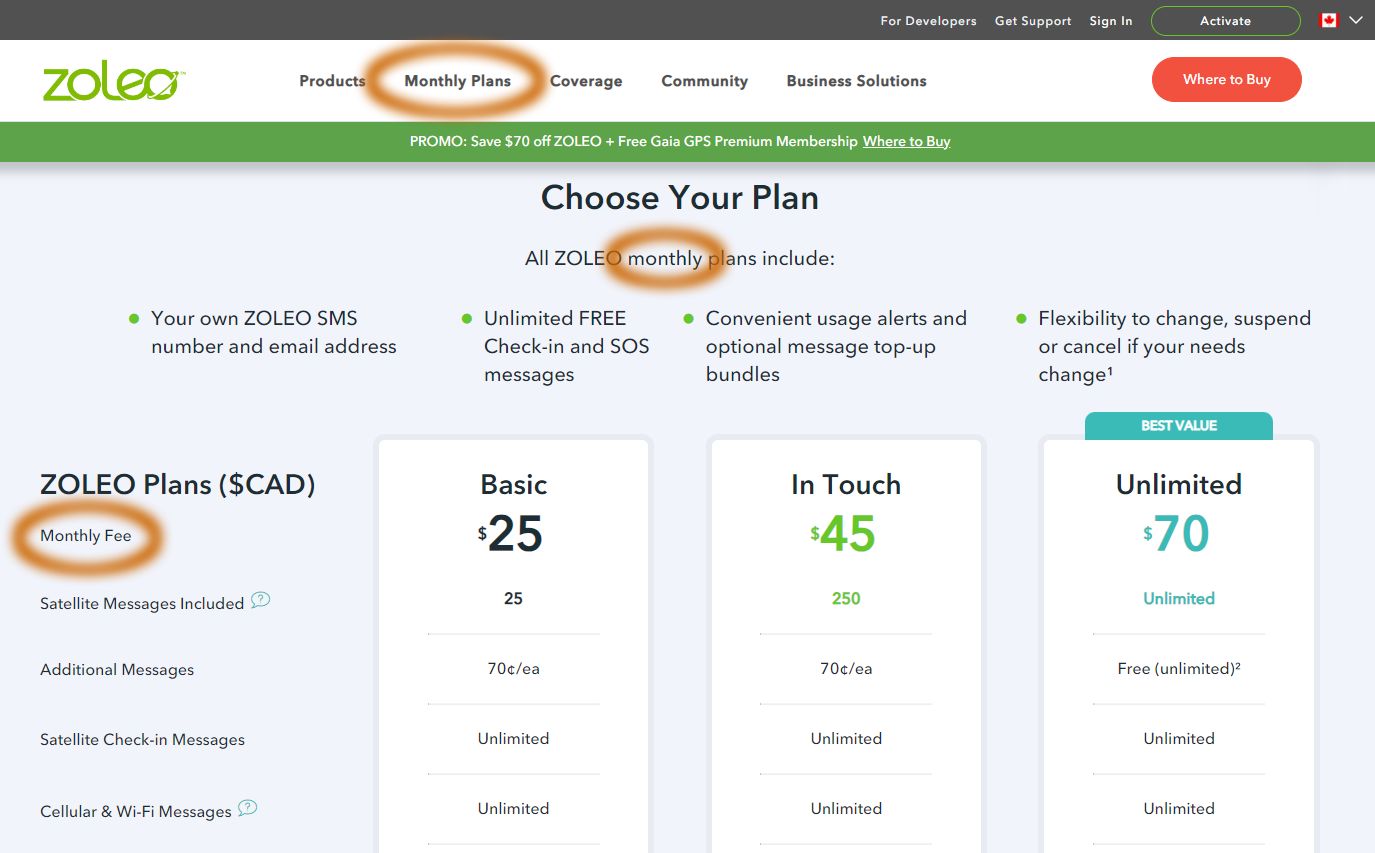Click the Satellite Check-in Messages label
Screen dimensions: 1375x853
click(x=142, y=740)
